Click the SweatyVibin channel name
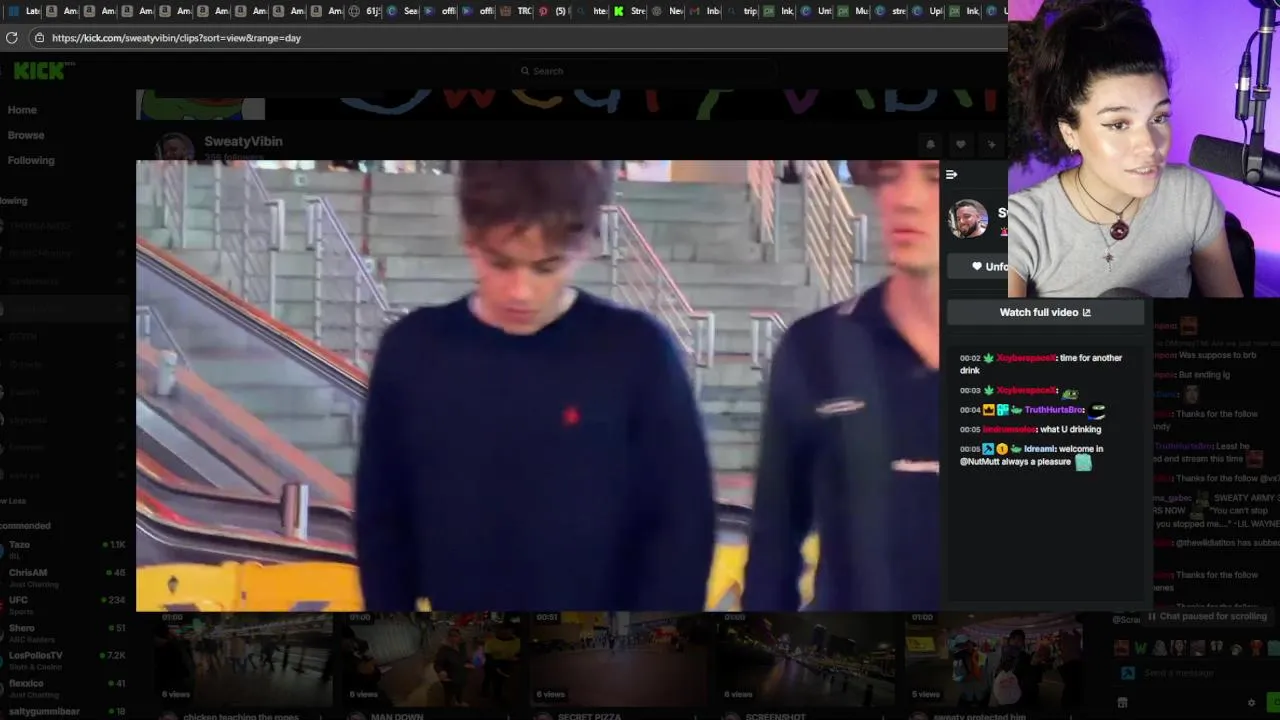This screenshot has height=720, width=1280. click(x=243, y=141)
